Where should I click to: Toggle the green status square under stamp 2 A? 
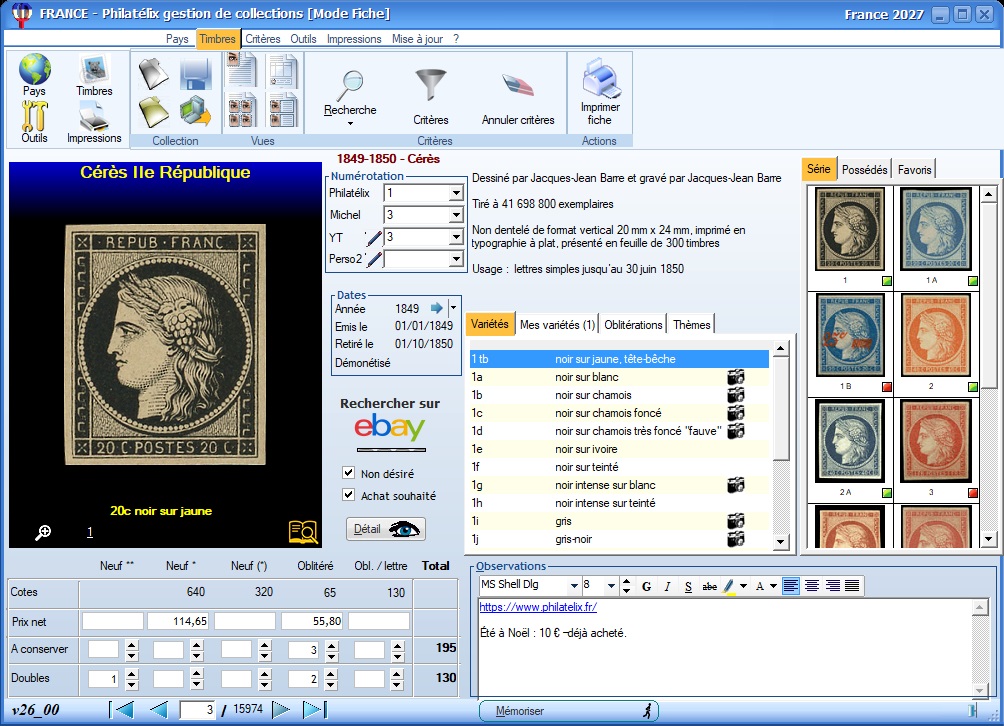pos(887,493)
